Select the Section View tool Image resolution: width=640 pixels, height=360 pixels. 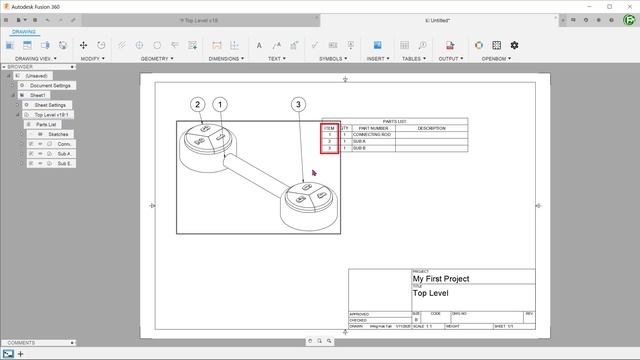click(x=45, y=45)
